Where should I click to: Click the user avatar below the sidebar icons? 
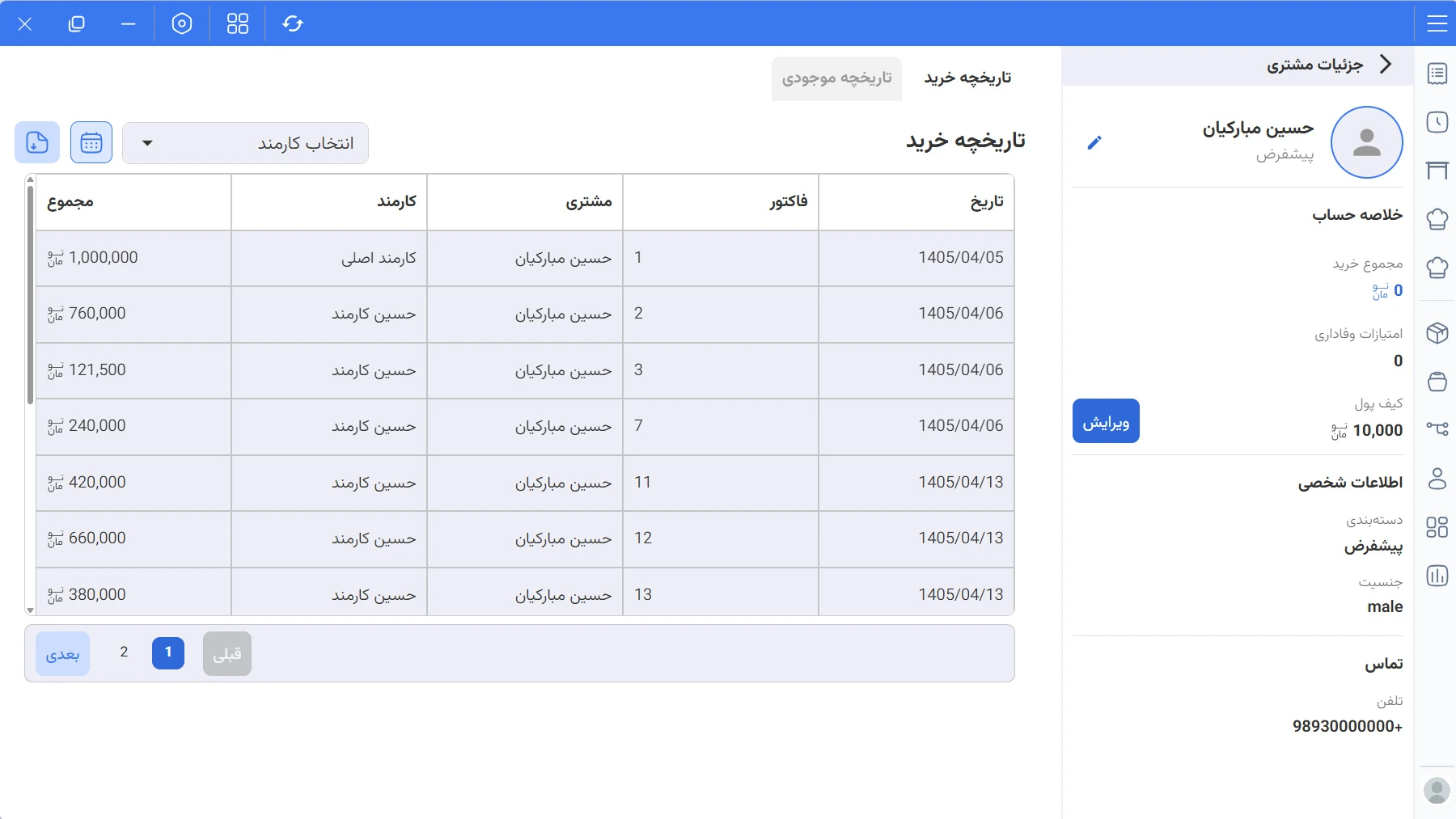[x=1437, y=790]
